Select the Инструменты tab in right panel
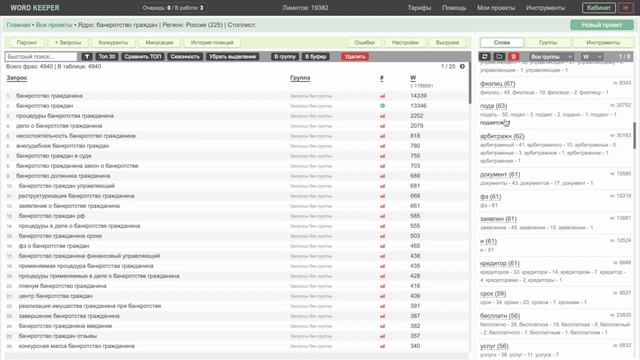 [603, 42]
